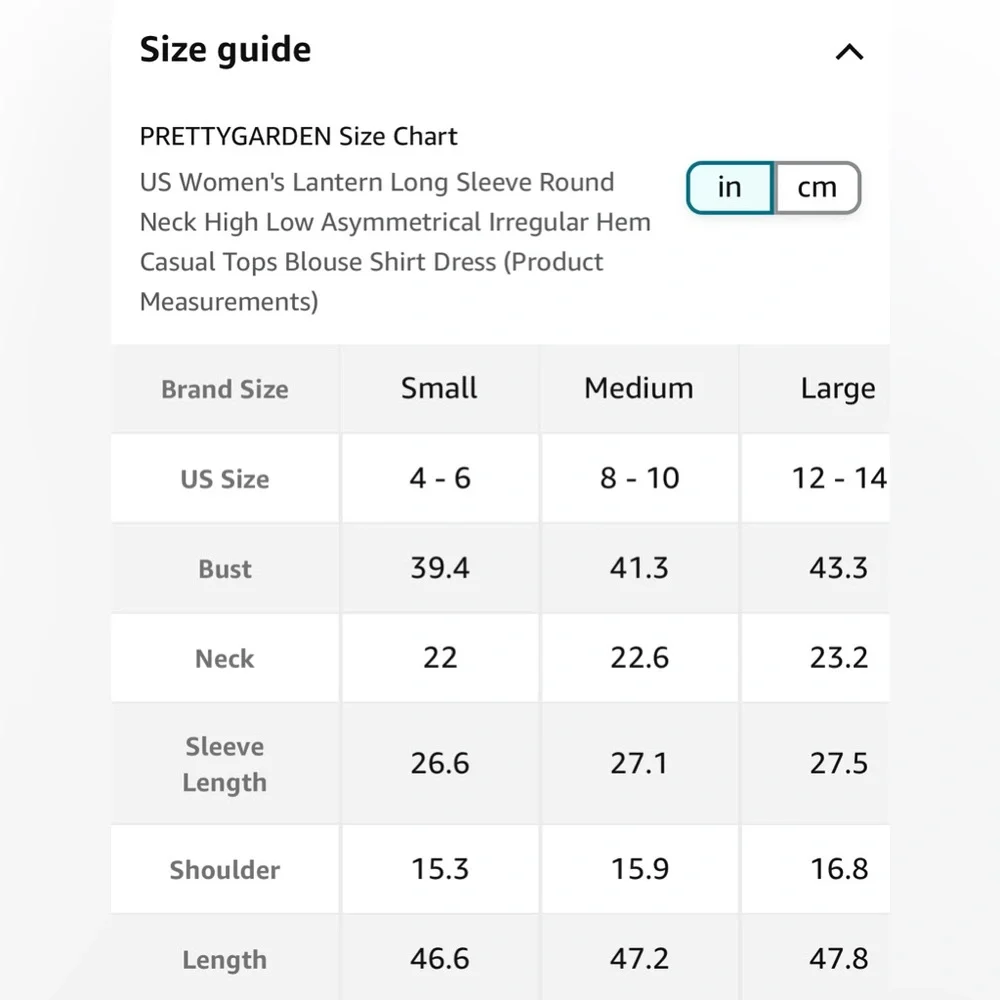The width and height of the screenshot is (1000, 1000).
Task: Switch units to inches
Action: (730, 187)
